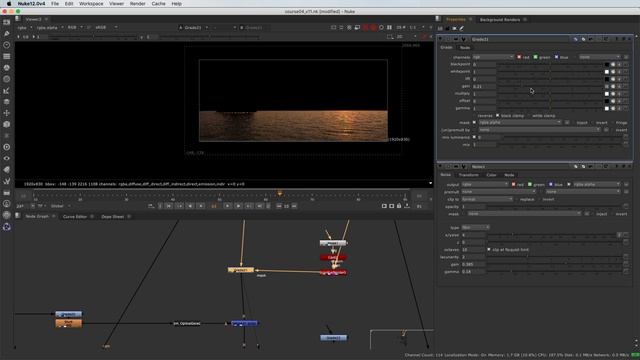Enable the white clamp checkbox
640x360 pixels.
(x=529, y=116)
